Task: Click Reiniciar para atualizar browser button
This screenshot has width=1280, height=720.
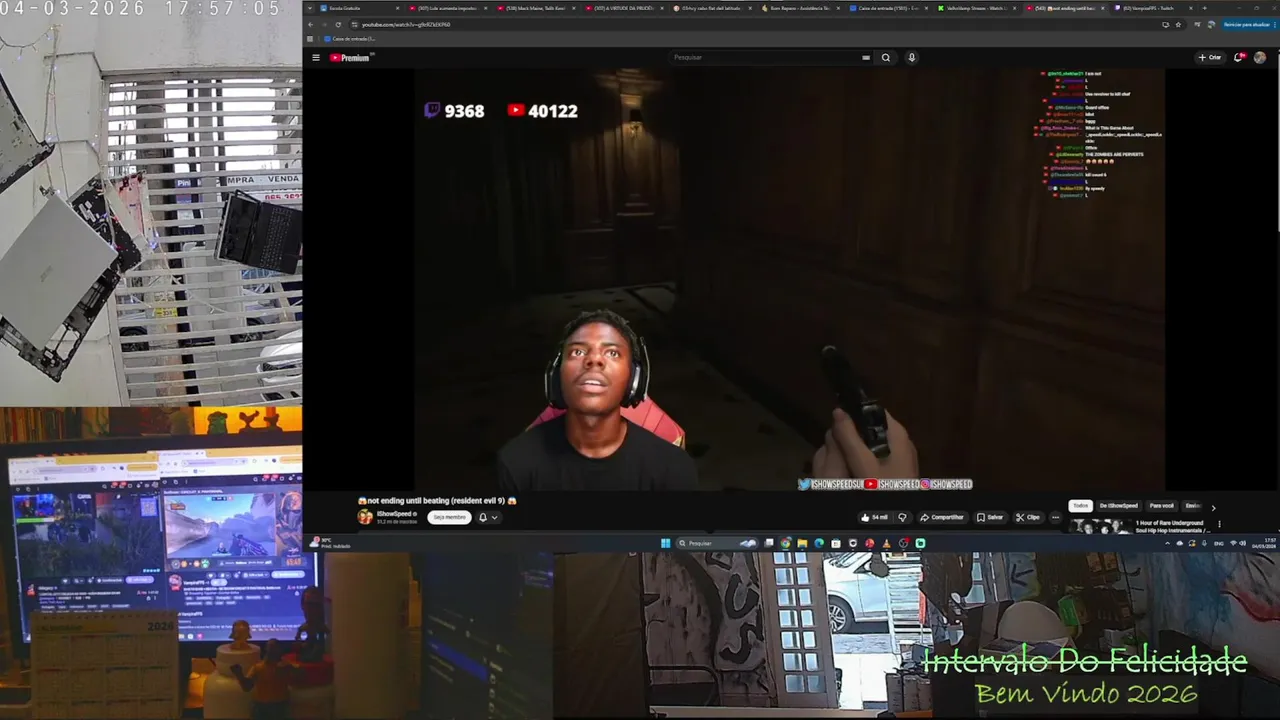Action: [x=1246, y=24]
